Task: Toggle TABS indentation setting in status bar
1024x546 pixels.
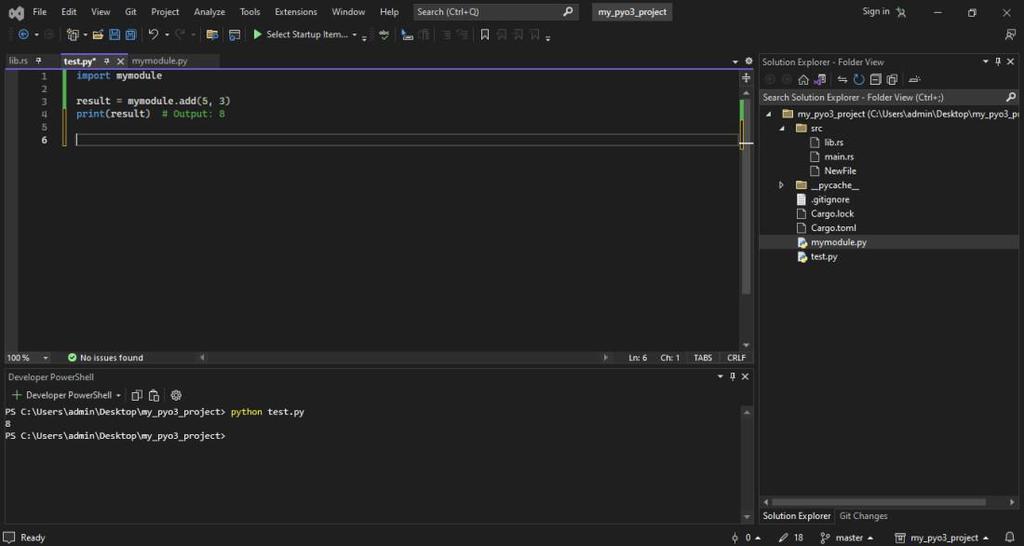Action: (x=703, y=358)
